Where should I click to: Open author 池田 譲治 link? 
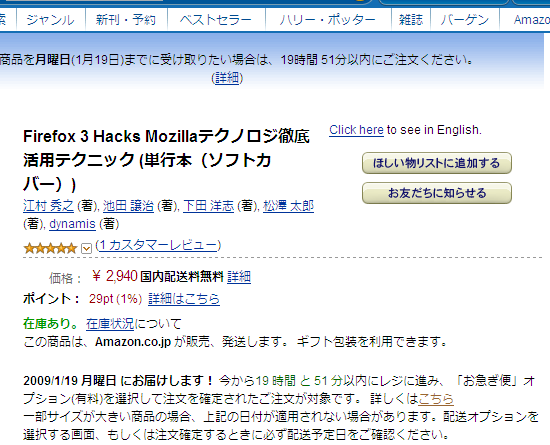click(128, 205)
